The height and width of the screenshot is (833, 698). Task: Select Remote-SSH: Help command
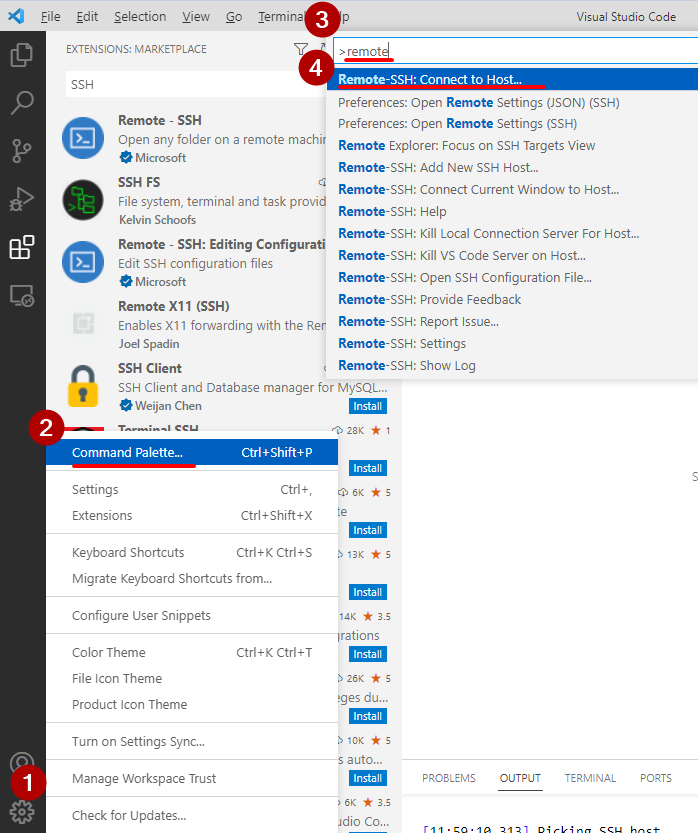512,211
